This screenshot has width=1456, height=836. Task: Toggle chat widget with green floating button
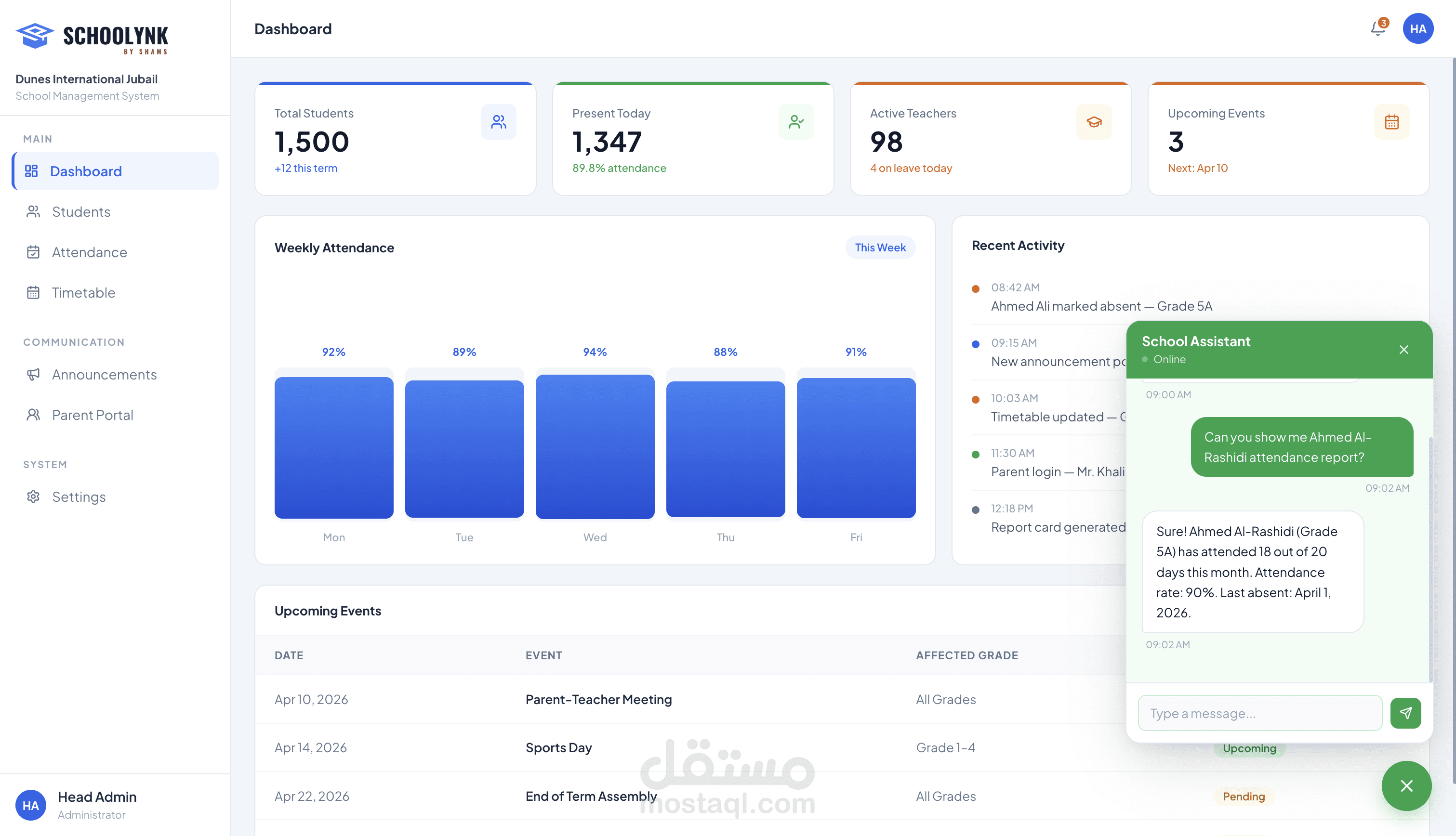1406,785
